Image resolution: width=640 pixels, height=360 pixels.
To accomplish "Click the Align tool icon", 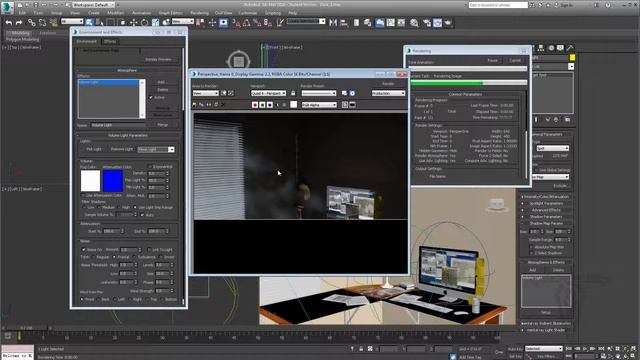I will (x=344, y=22).
